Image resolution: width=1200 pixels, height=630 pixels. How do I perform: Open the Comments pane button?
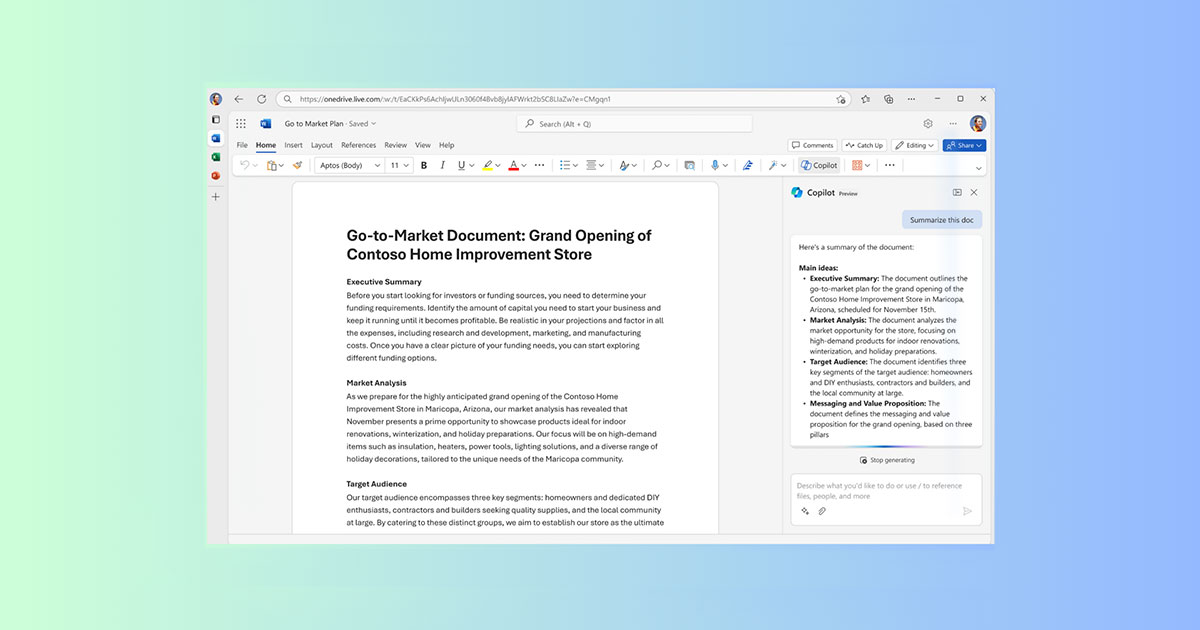click(812, 145)
